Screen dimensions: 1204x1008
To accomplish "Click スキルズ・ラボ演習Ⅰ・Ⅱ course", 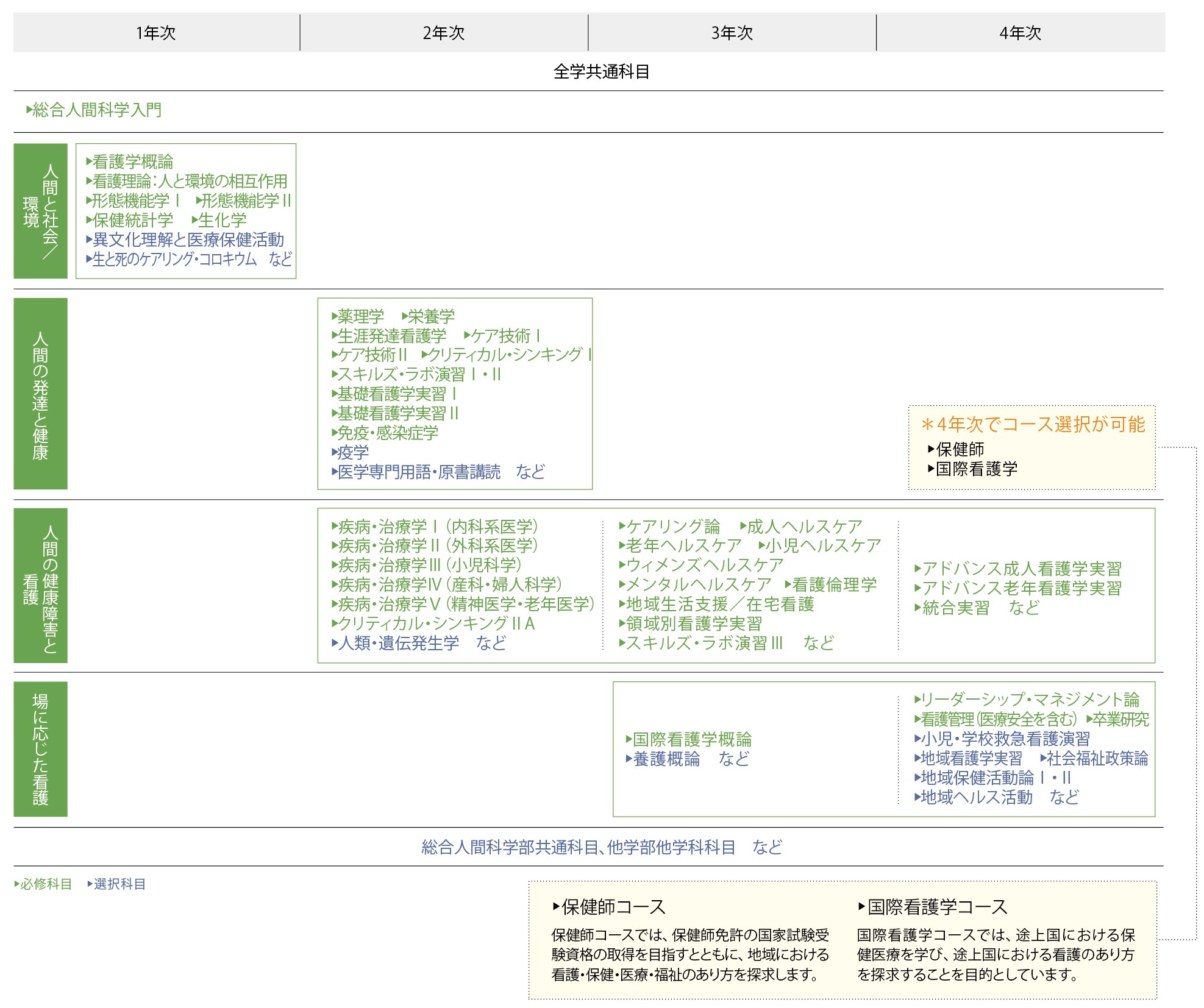I will click(x=416, y=374).
